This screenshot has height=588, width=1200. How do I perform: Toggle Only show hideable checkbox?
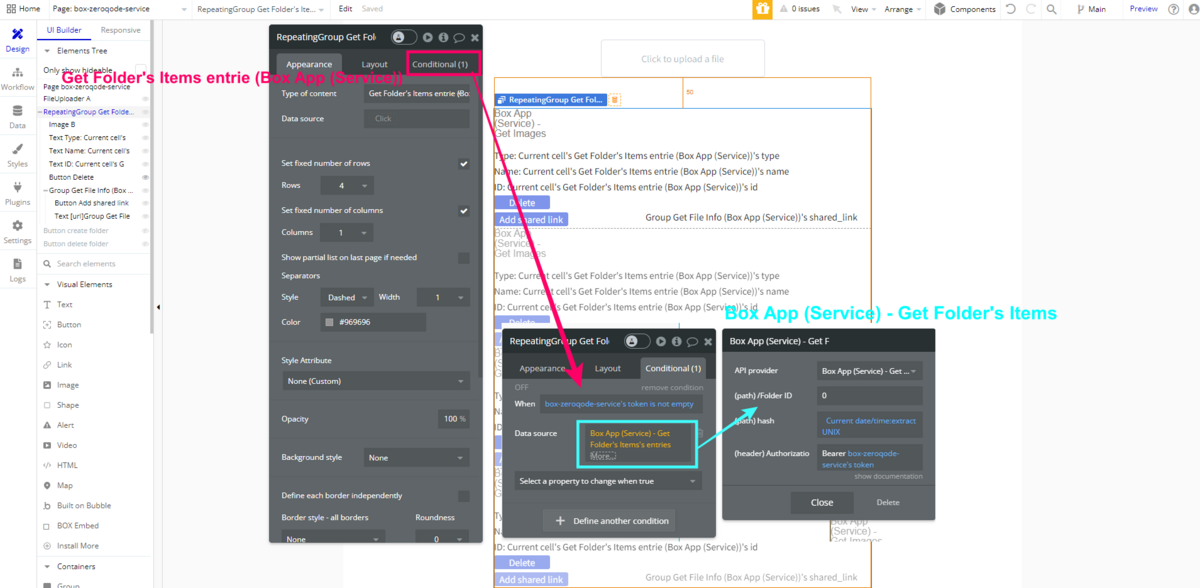click(141, 70)
